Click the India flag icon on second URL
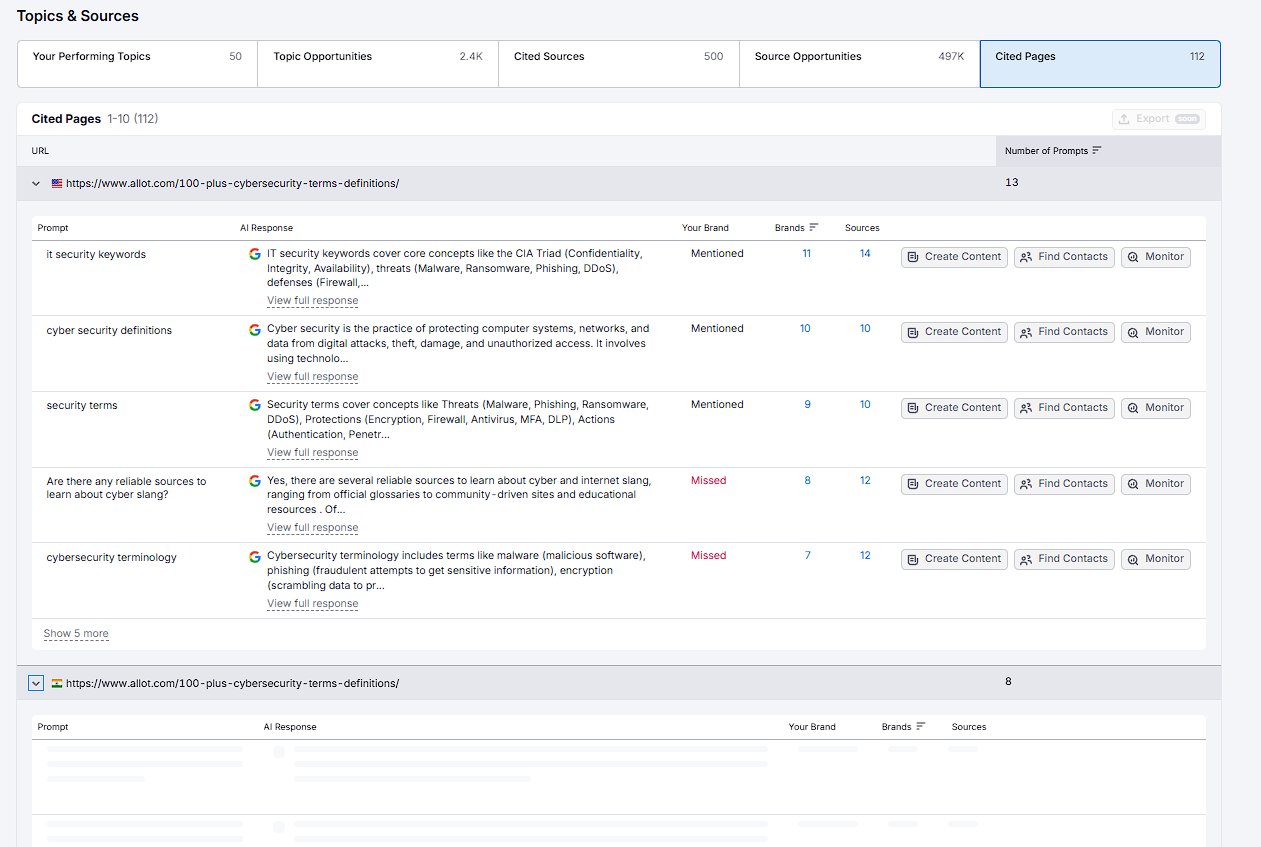This screenshot has width=1261, height=847. click(57, 683)
